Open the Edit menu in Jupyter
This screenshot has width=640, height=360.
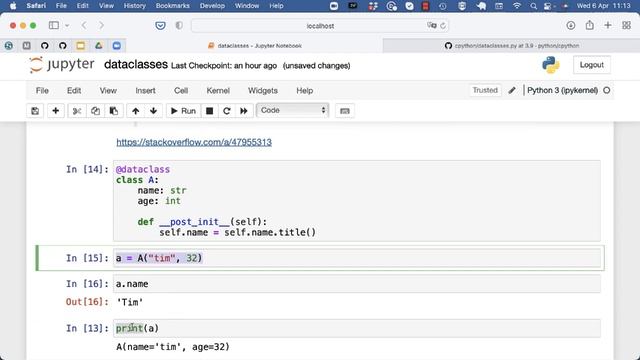pyautogui.click(x=74, y=91)
